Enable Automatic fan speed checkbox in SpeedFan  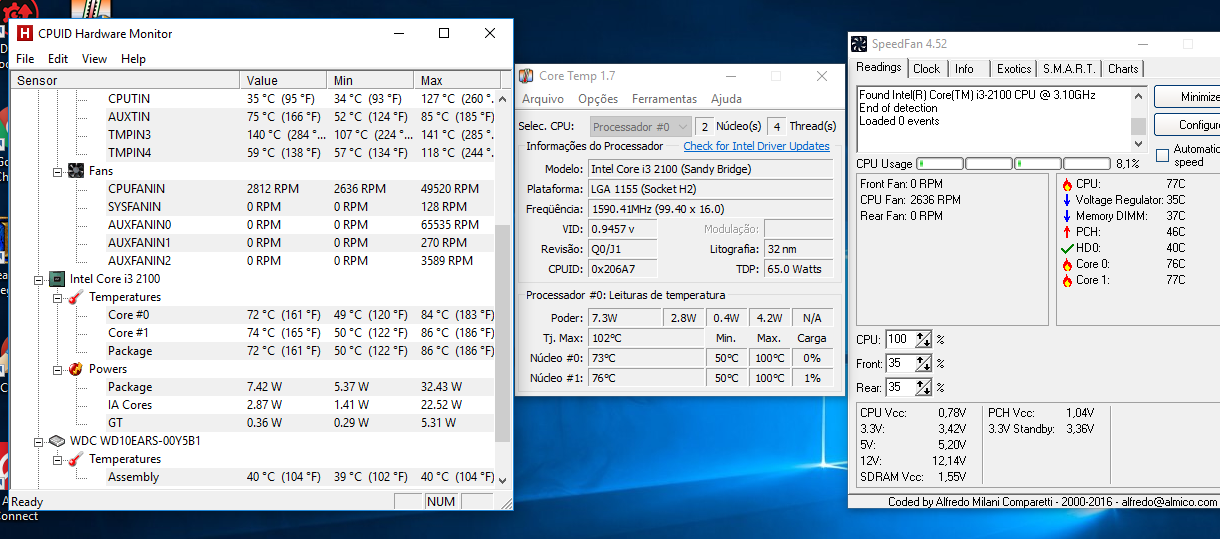click(x=1163, y=155)
